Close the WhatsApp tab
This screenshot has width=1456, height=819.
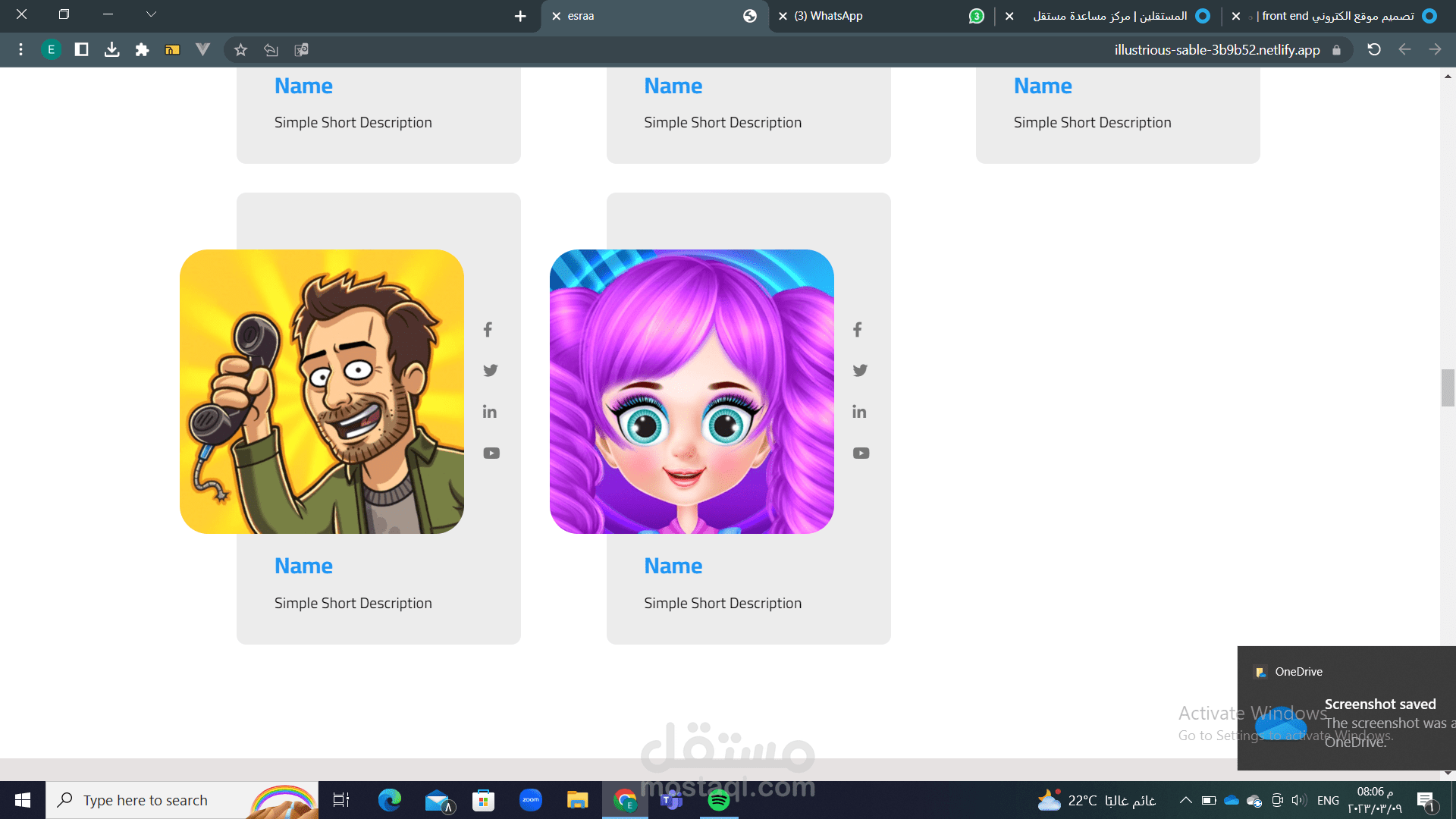pos(783,16)
